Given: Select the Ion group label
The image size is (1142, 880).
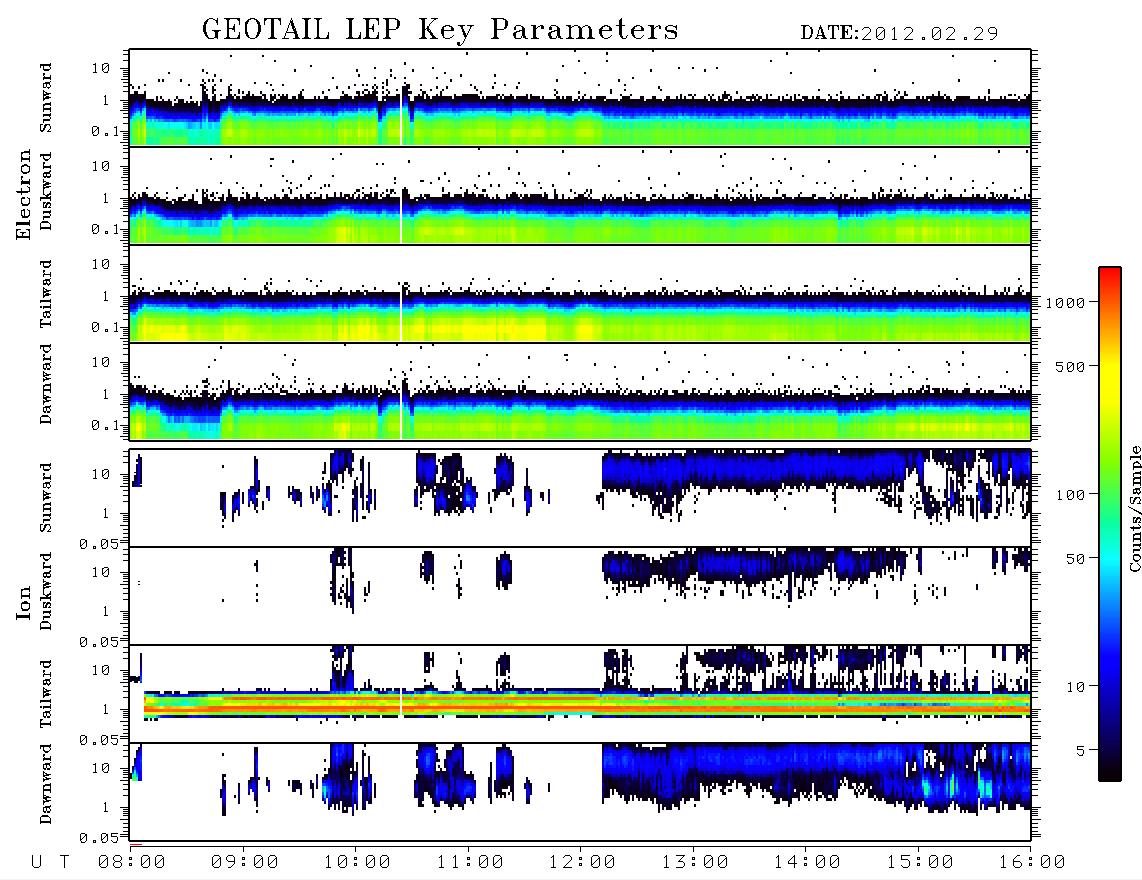Looking at the screenshot, I should point(24,602).
